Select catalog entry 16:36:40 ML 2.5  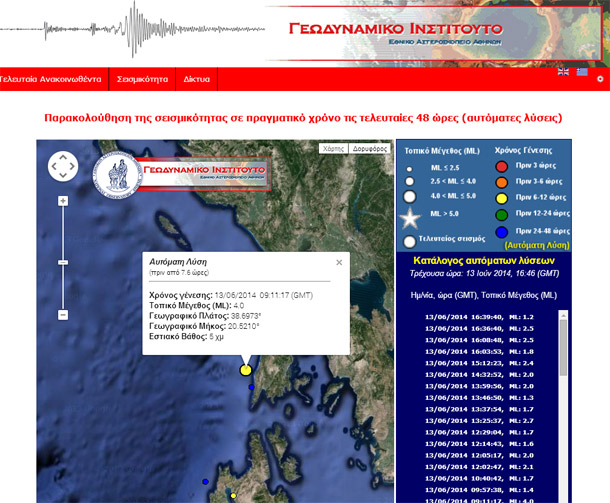[479, 329]
